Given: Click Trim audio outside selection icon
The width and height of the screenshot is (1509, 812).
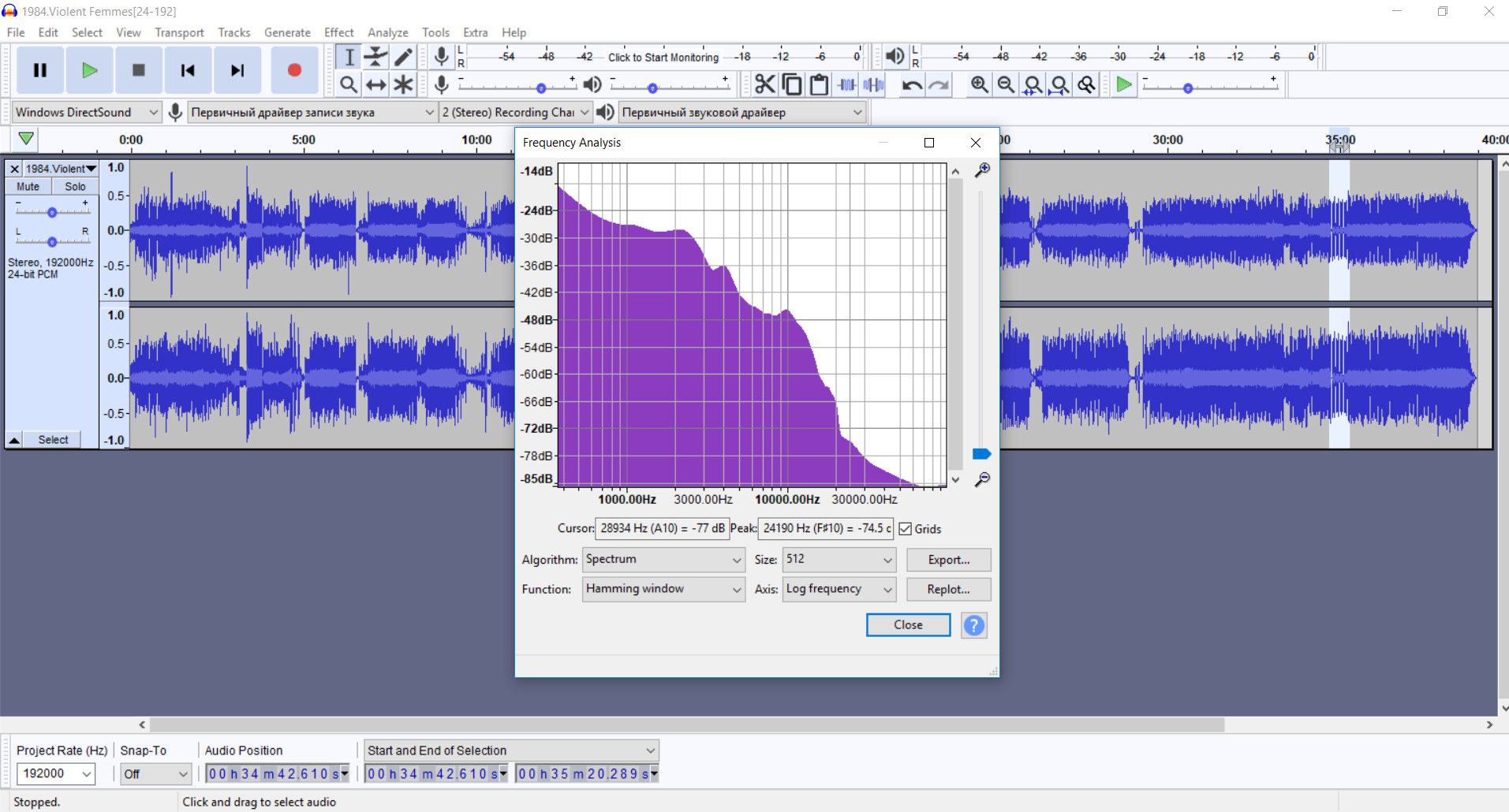Looking at the screenshot, I should tap(846, 84).
